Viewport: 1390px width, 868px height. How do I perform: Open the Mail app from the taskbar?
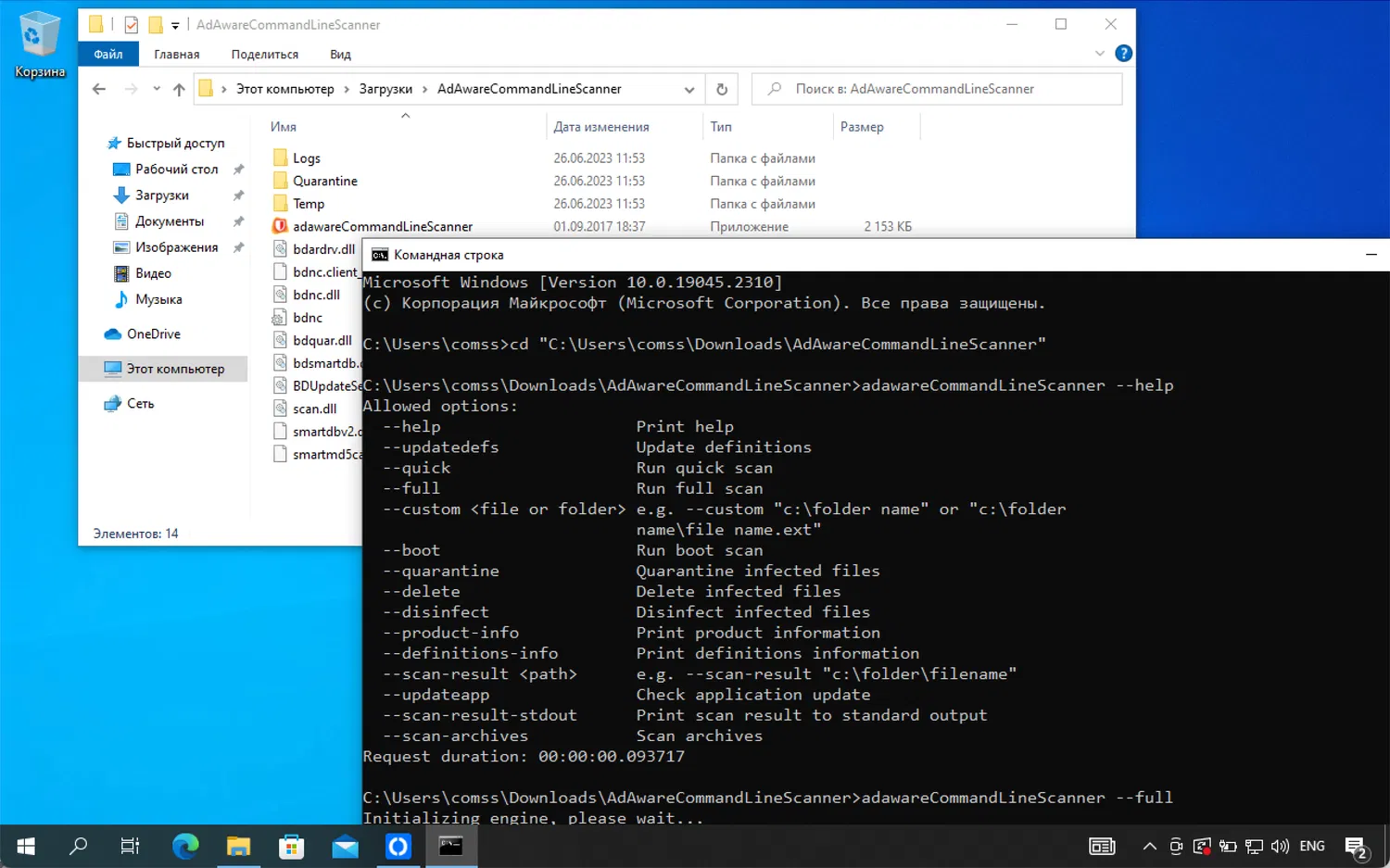345,846
